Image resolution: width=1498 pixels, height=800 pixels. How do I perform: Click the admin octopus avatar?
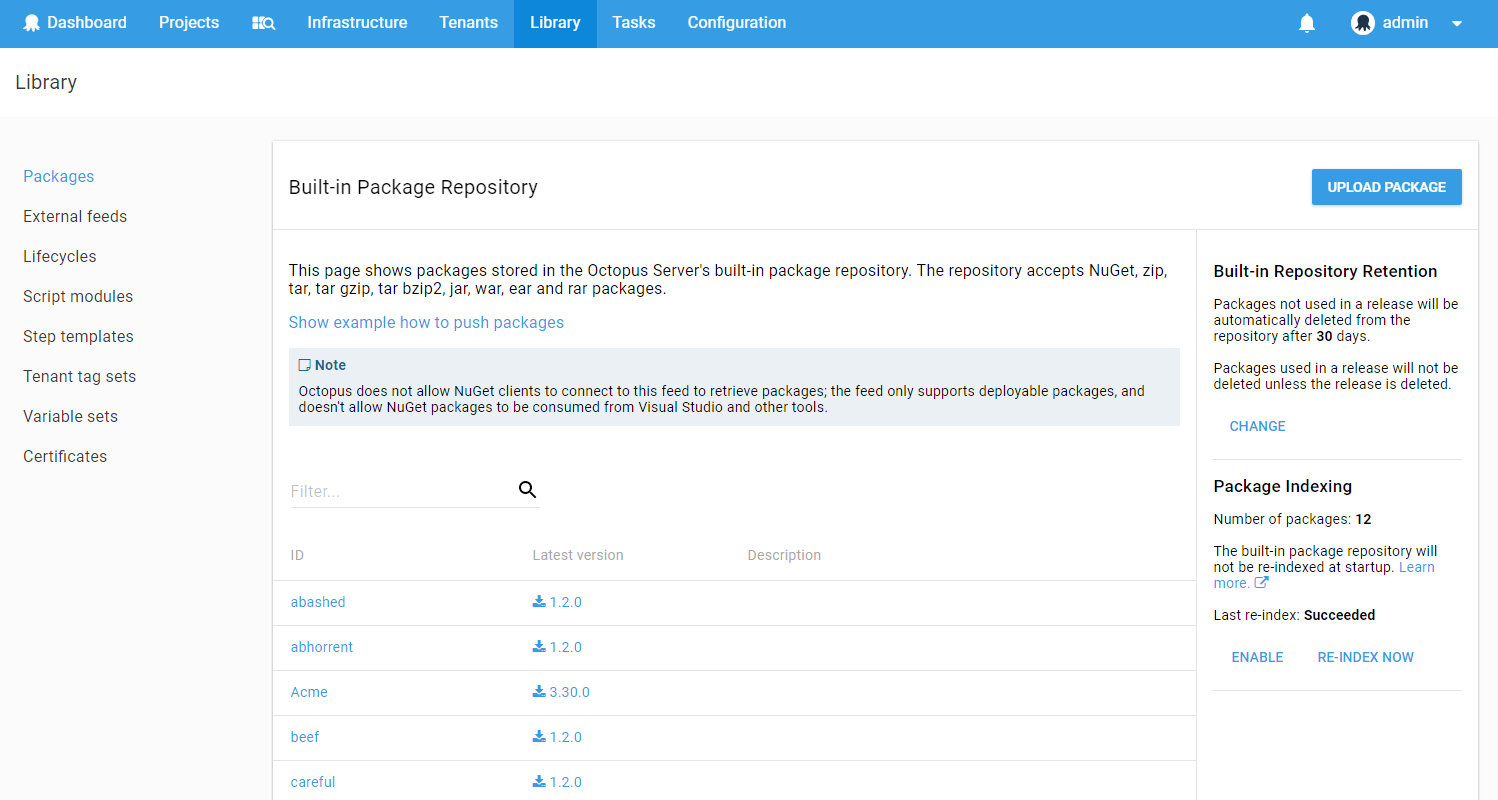pyautogui.click(x=1362, y=22)
